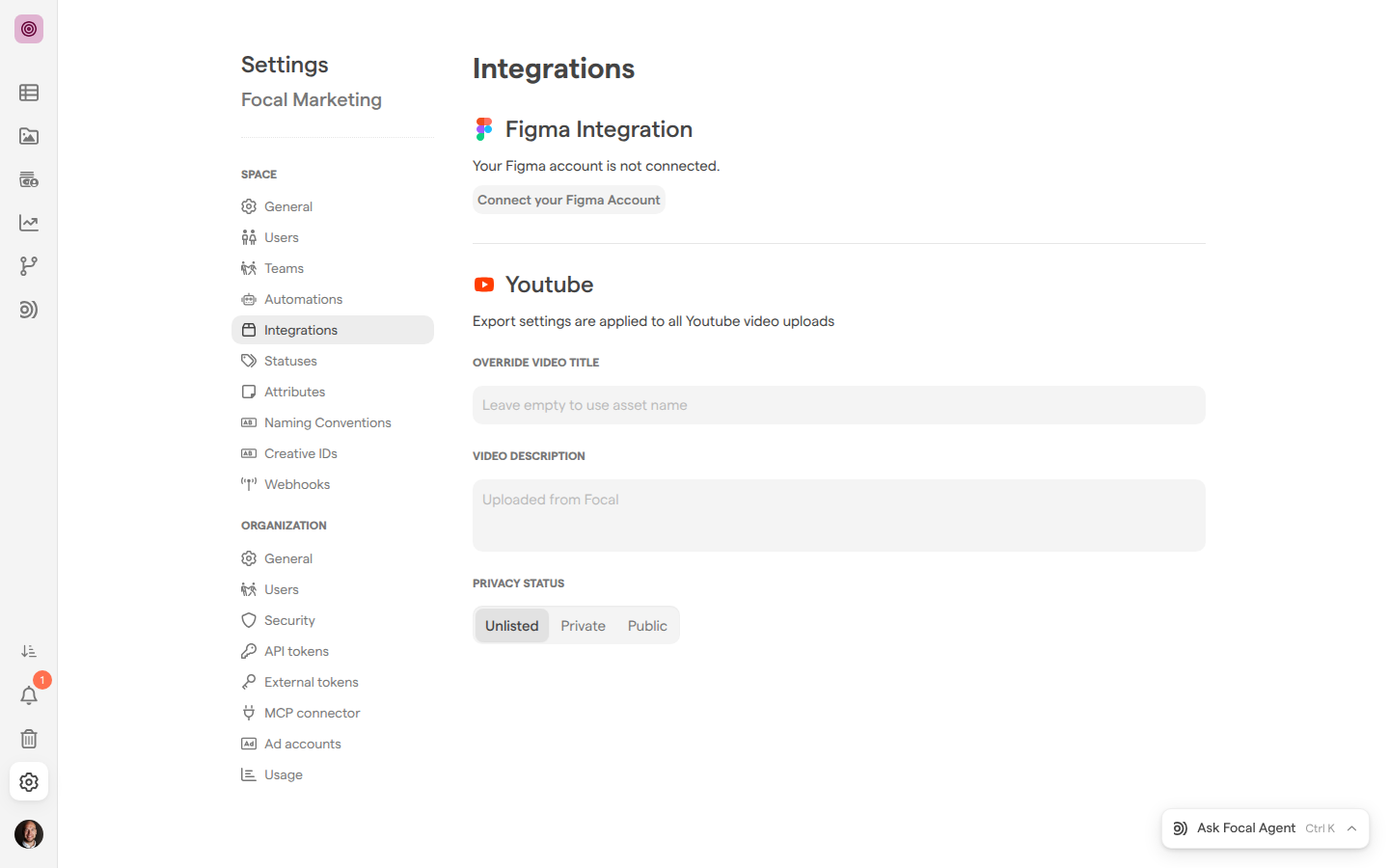
Task: Open Statuses settings
Action: coord(333,361)
